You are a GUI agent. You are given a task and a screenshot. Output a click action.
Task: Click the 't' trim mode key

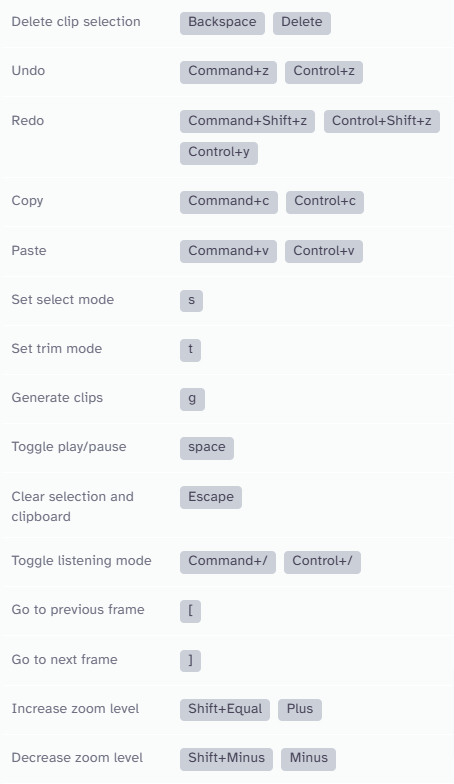[x=190, y=350]
